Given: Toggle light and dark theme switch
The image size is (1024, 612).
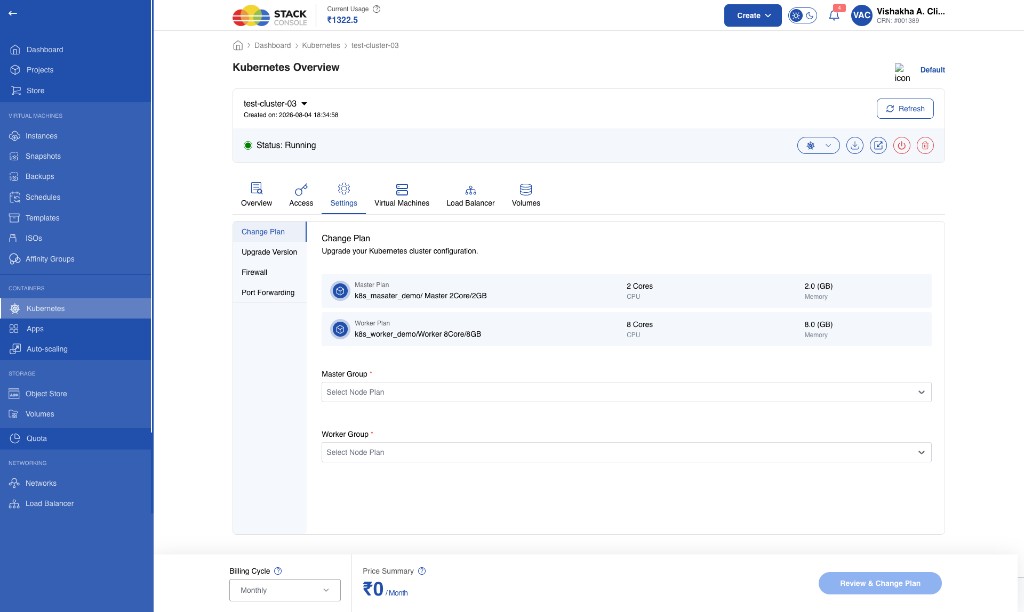Looking at the screenshot, I should (x=802, y=16).
